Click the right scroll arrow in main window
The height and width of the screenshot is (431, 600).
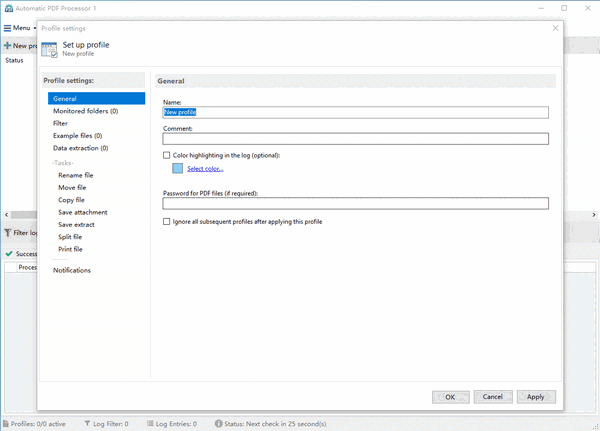[x=594, y=215]
